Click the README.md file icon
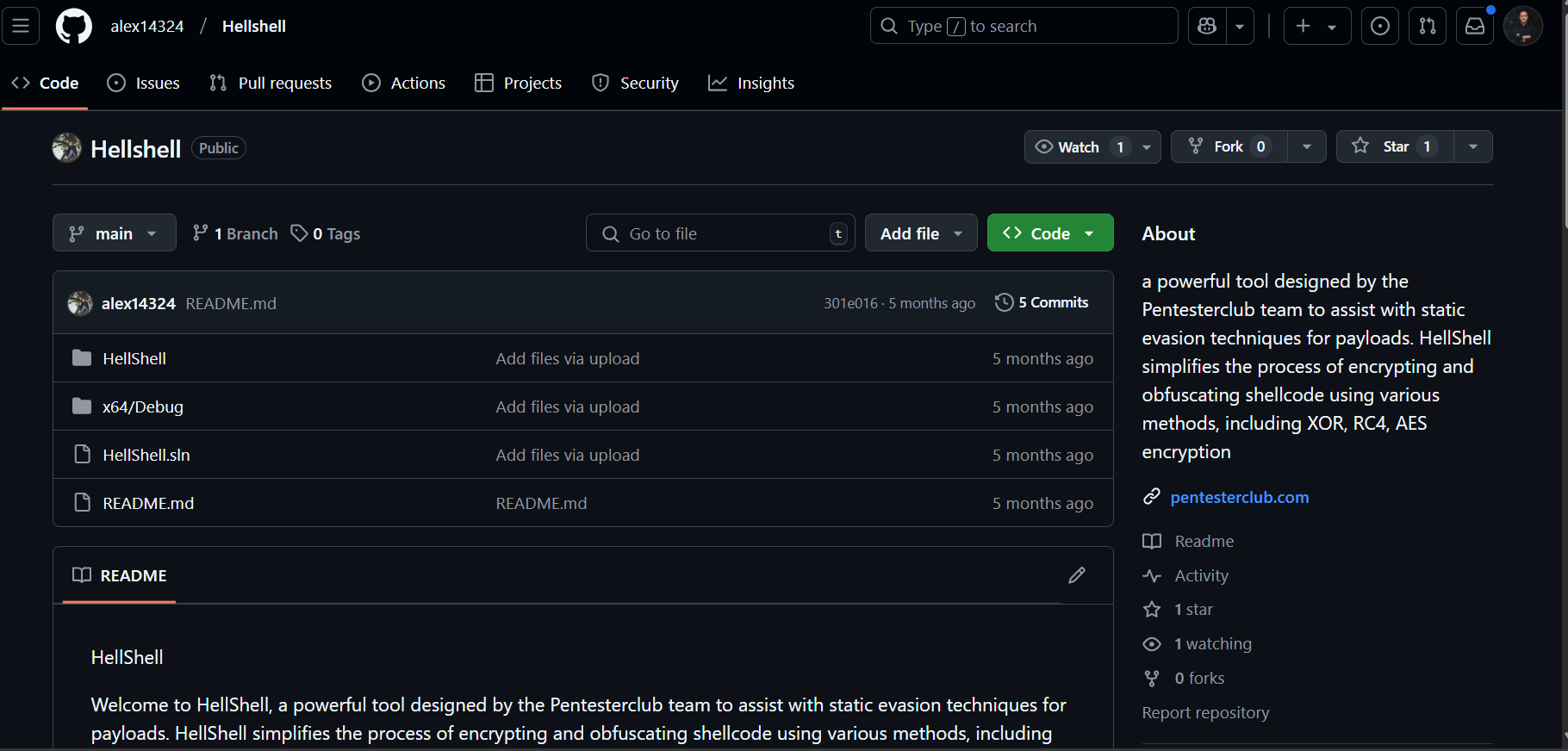 82,502
